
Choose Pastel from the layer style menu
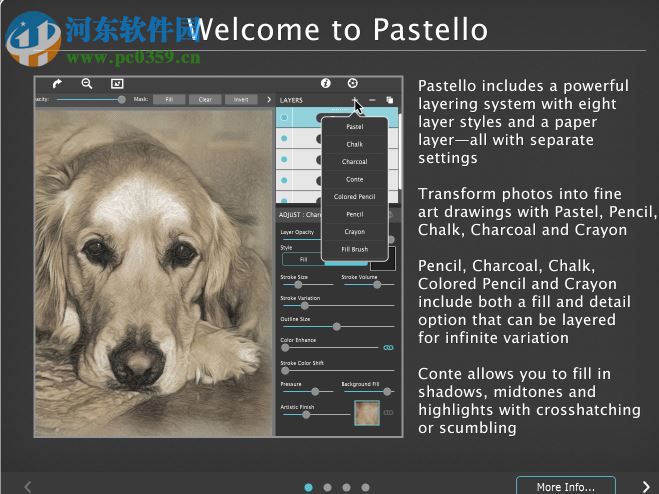(x=354, y=127)
